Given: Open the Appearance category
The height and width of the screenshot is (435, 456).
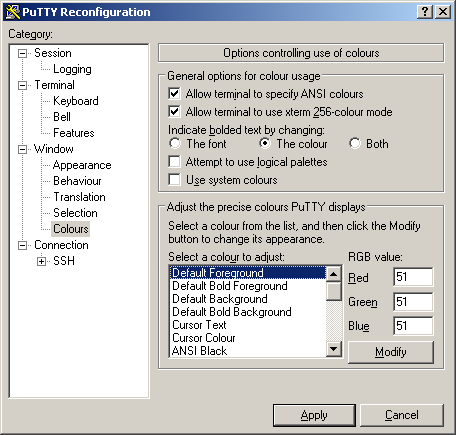Looking at the screenshot, I should point(82,165).
